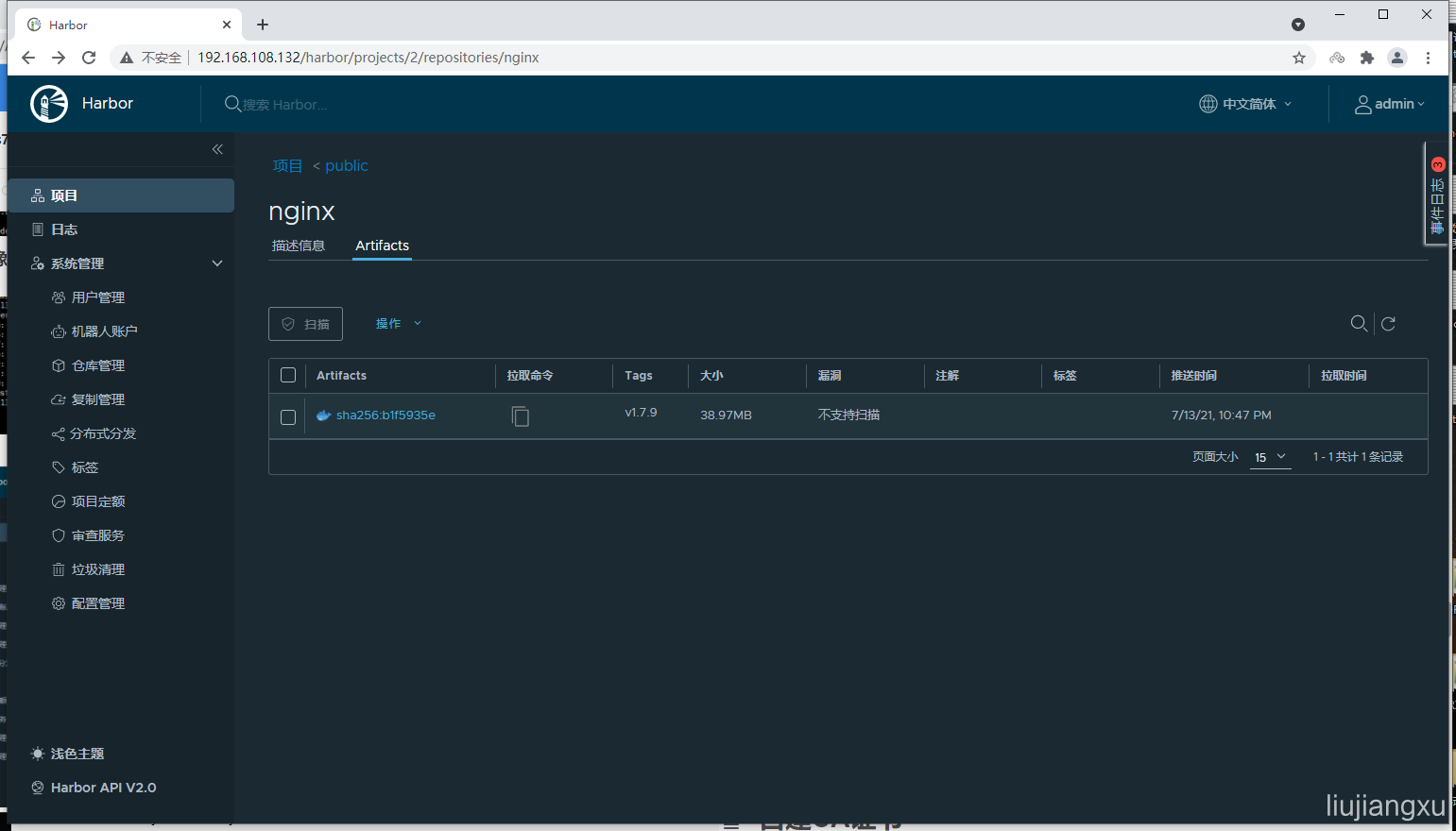Open 垃圾清理 in the sidebar
This screenshot has width=1456, height=831.
coord(98,569)
